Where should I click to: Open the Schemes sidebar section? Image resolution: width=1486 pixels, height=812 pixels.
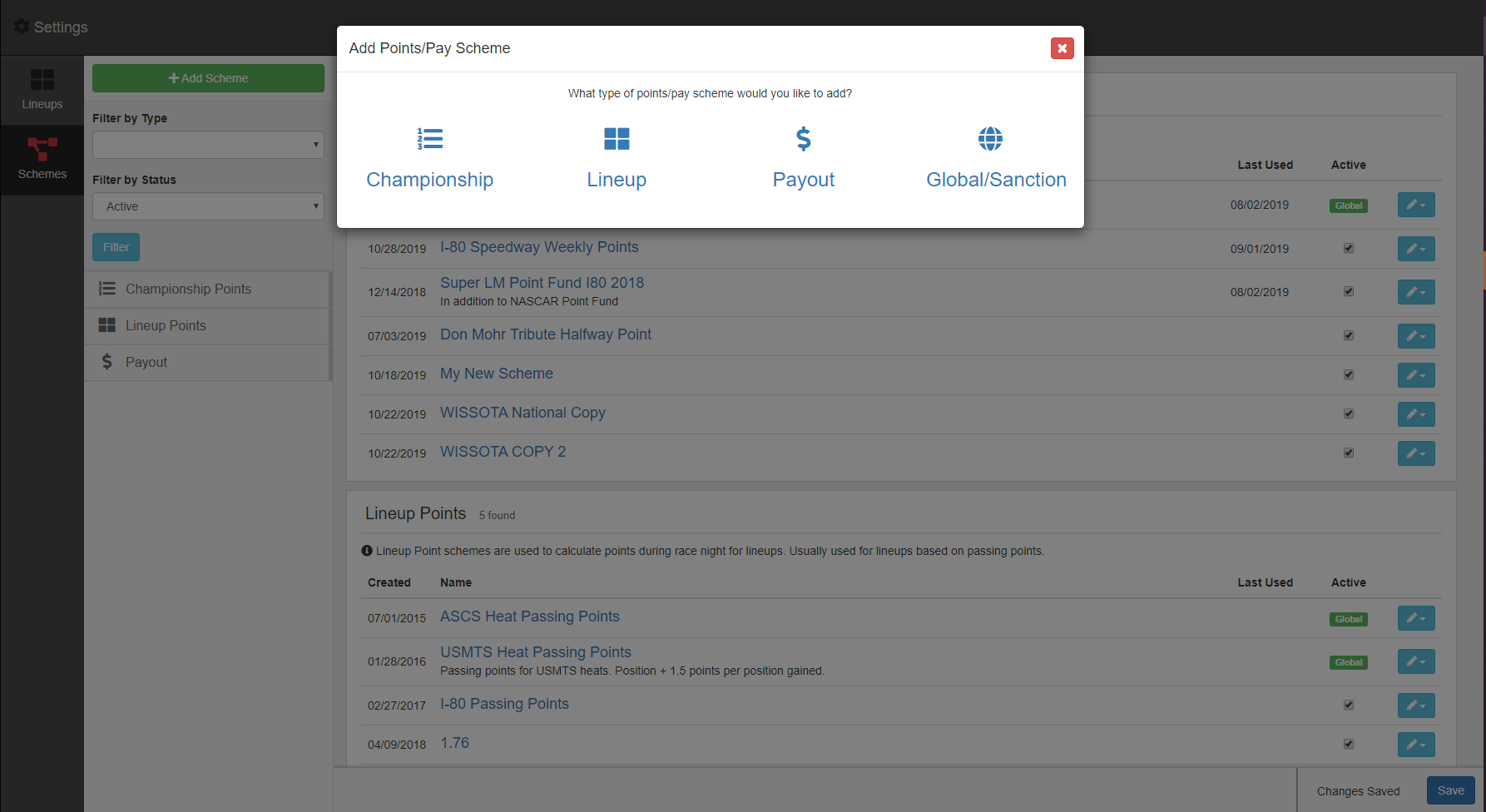(x=42, y=159)
